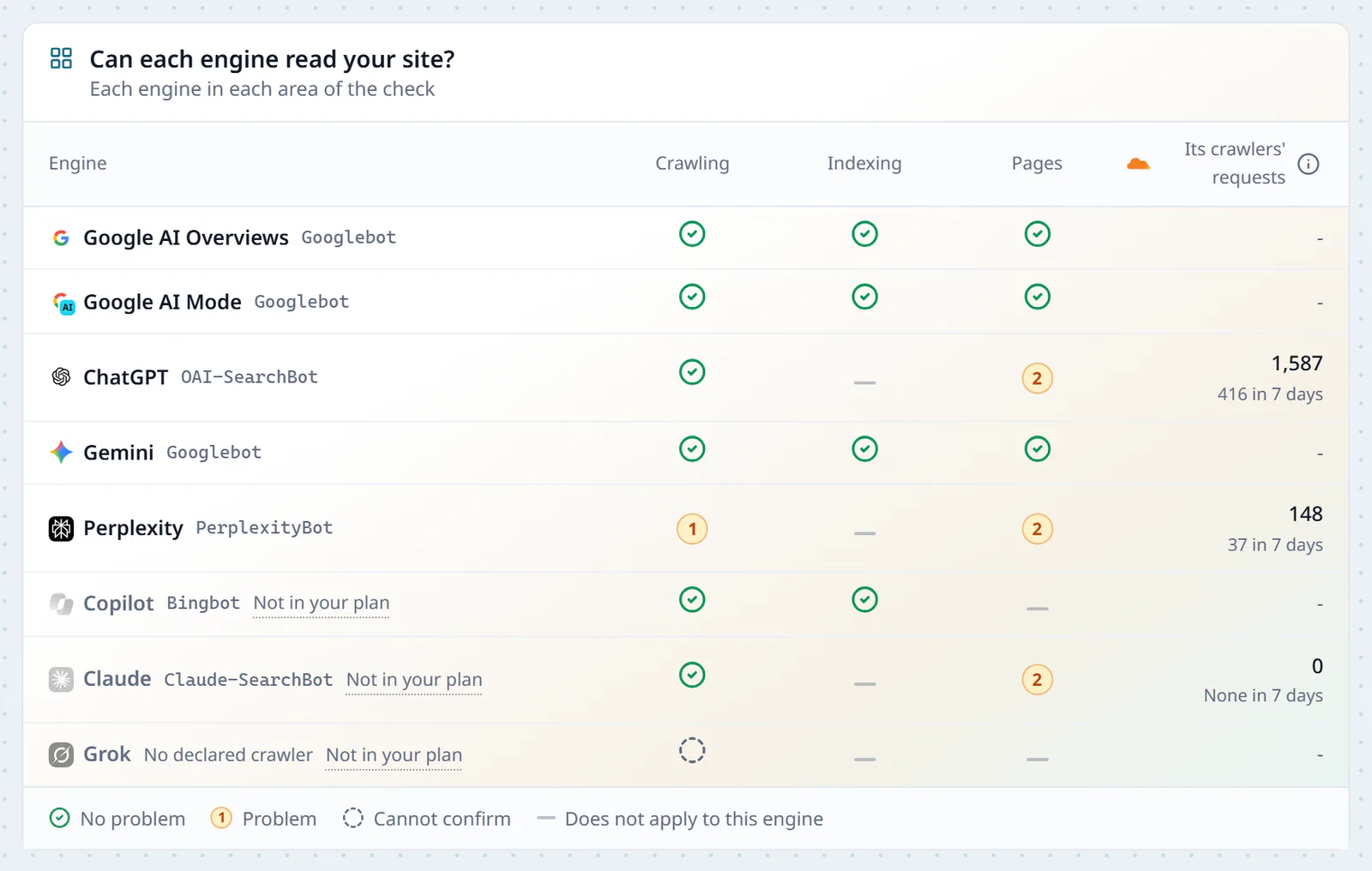Click Grok's 'Not in your plan' link

(x=394, y=755)
